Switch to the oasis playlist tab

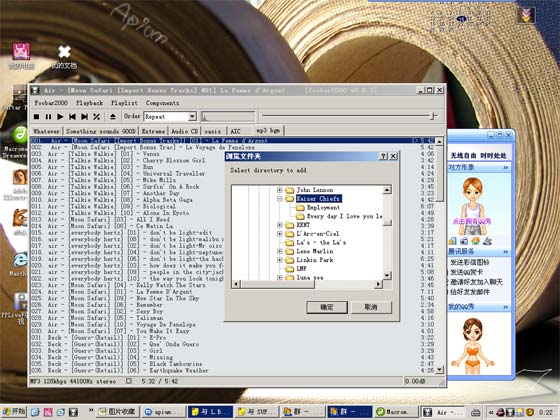point(212,131)
